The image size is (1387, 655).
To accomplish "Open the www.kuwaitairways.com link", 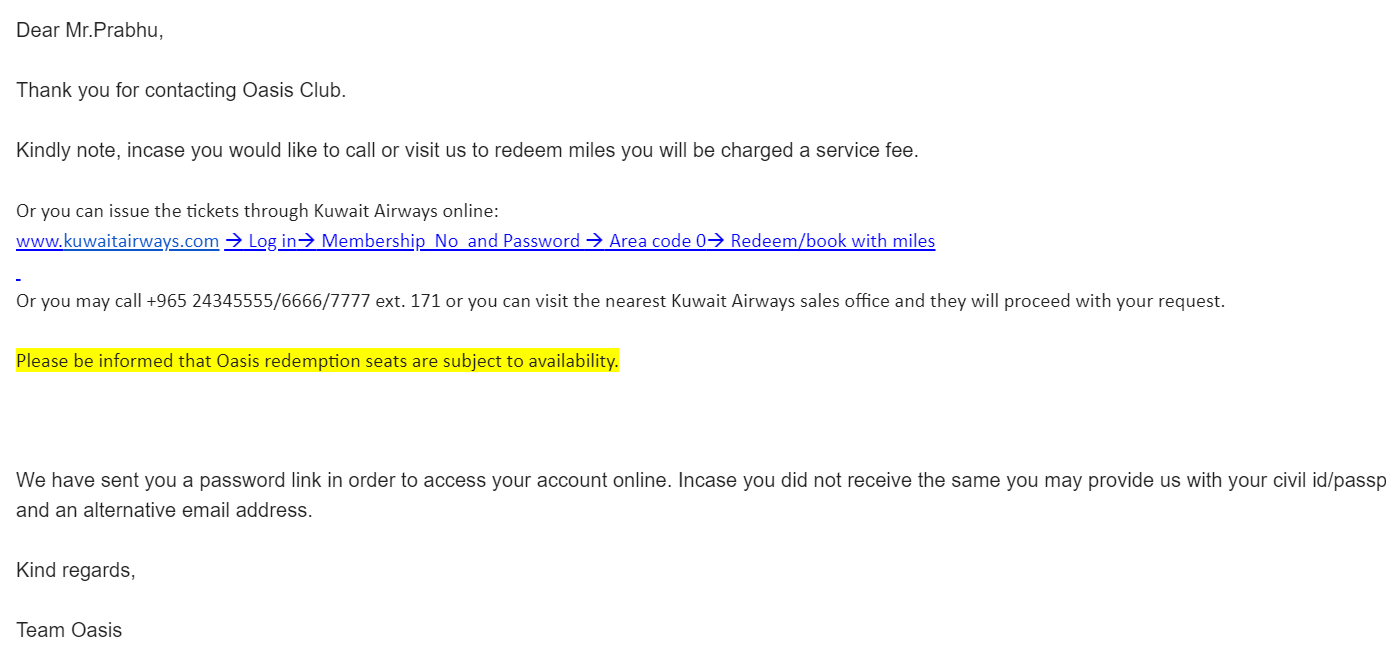I will tap(117, 241).
